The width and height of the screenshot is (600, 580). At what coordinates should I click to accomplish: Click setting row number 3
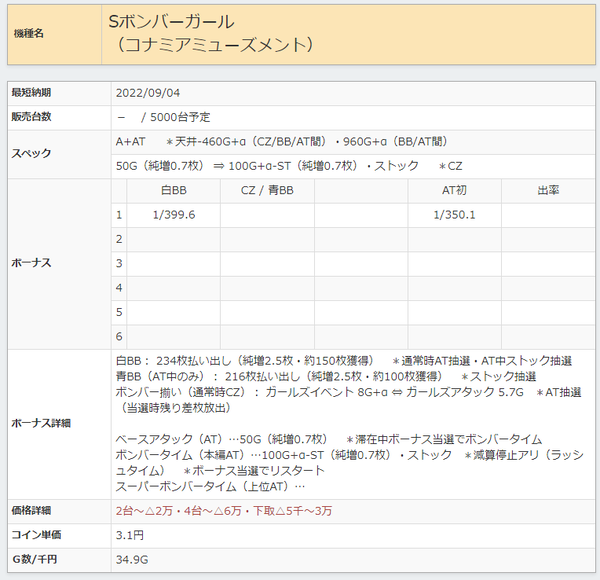tap(119, 264)
